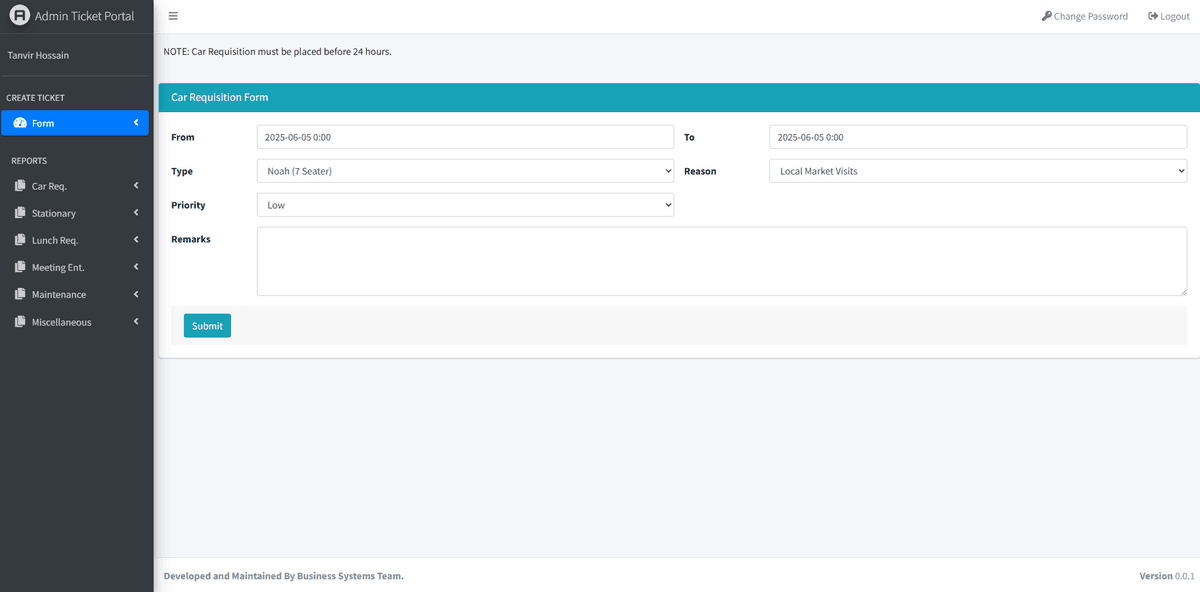The image size is (1200, 592).
Task: Click the Change Password link
Action: click(x=1090, y=16)
